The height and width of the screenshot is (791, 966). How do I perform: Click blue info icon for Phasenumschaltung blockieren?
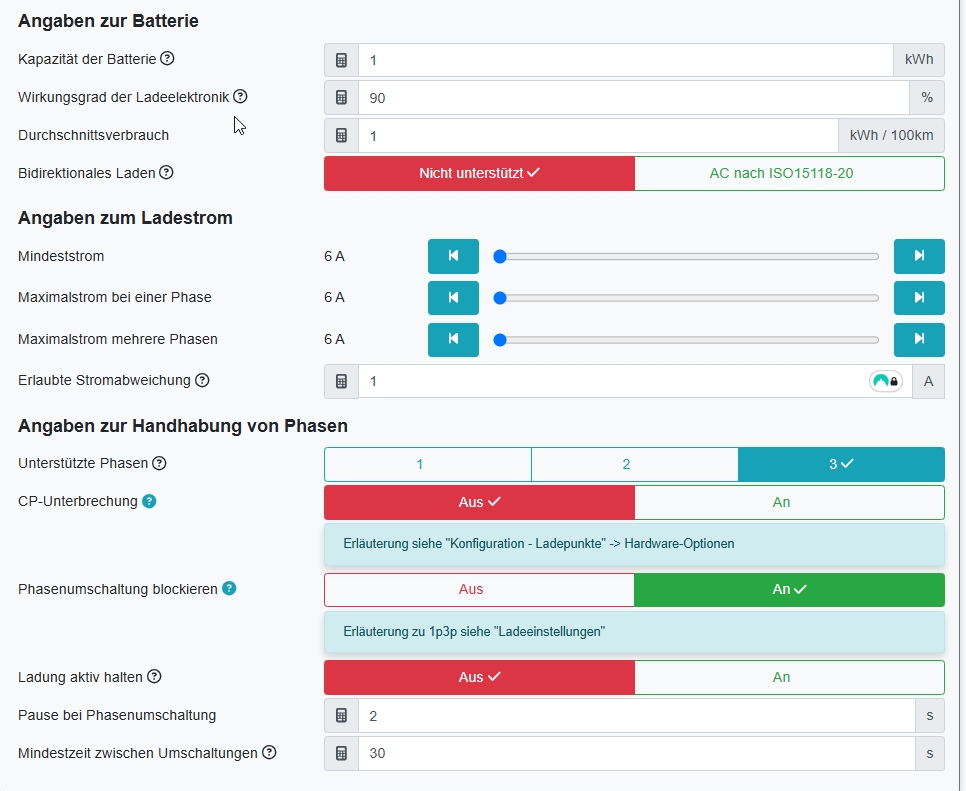point(229,589)
